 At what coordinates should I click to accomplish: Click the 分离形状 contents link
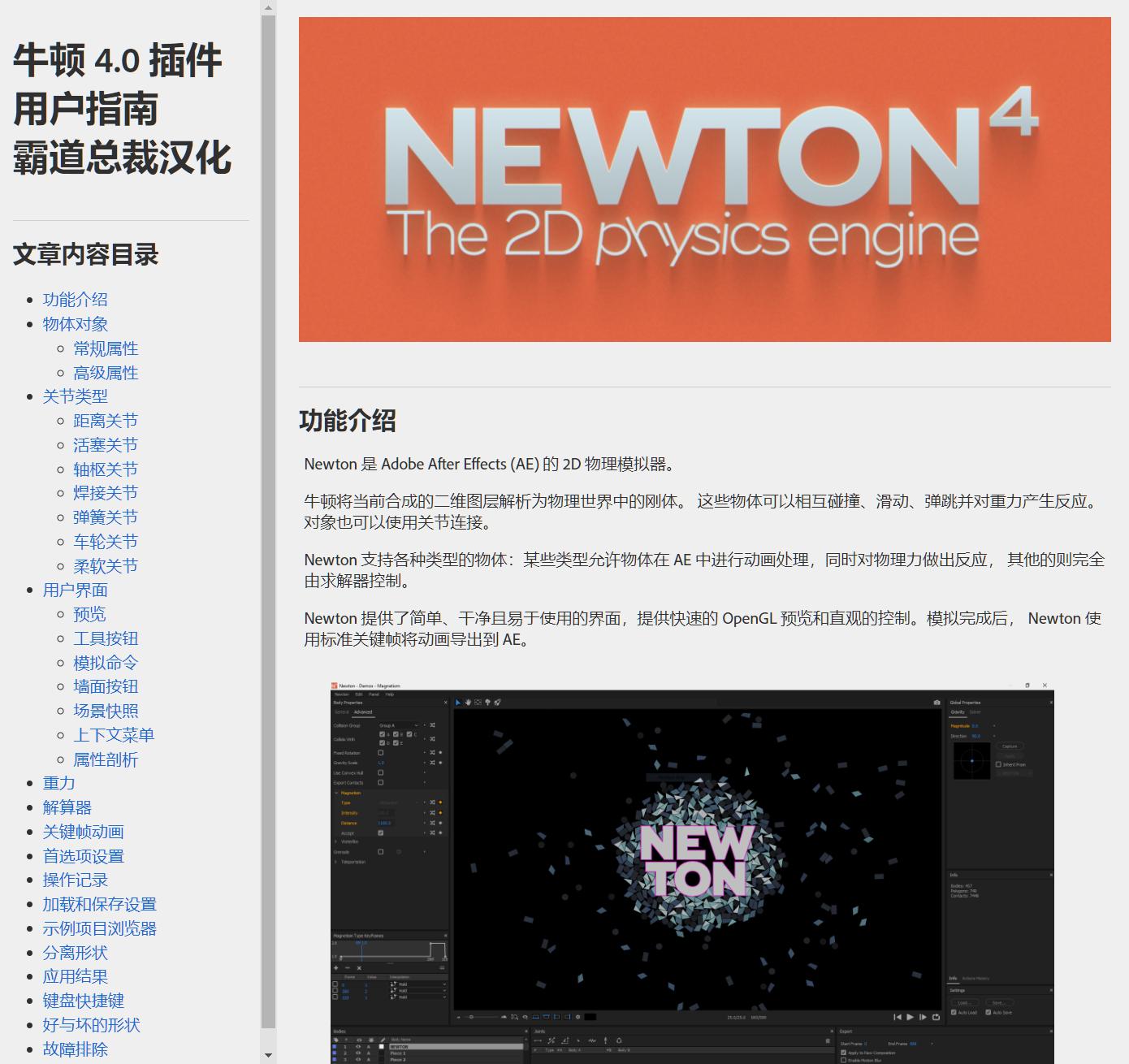click(75, 953)
